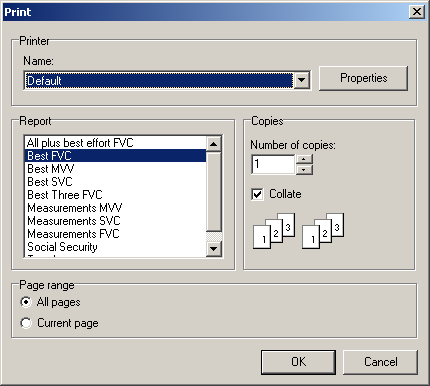Confirm printing with OK
The image size is (430, 386).
tap(298, 362)
